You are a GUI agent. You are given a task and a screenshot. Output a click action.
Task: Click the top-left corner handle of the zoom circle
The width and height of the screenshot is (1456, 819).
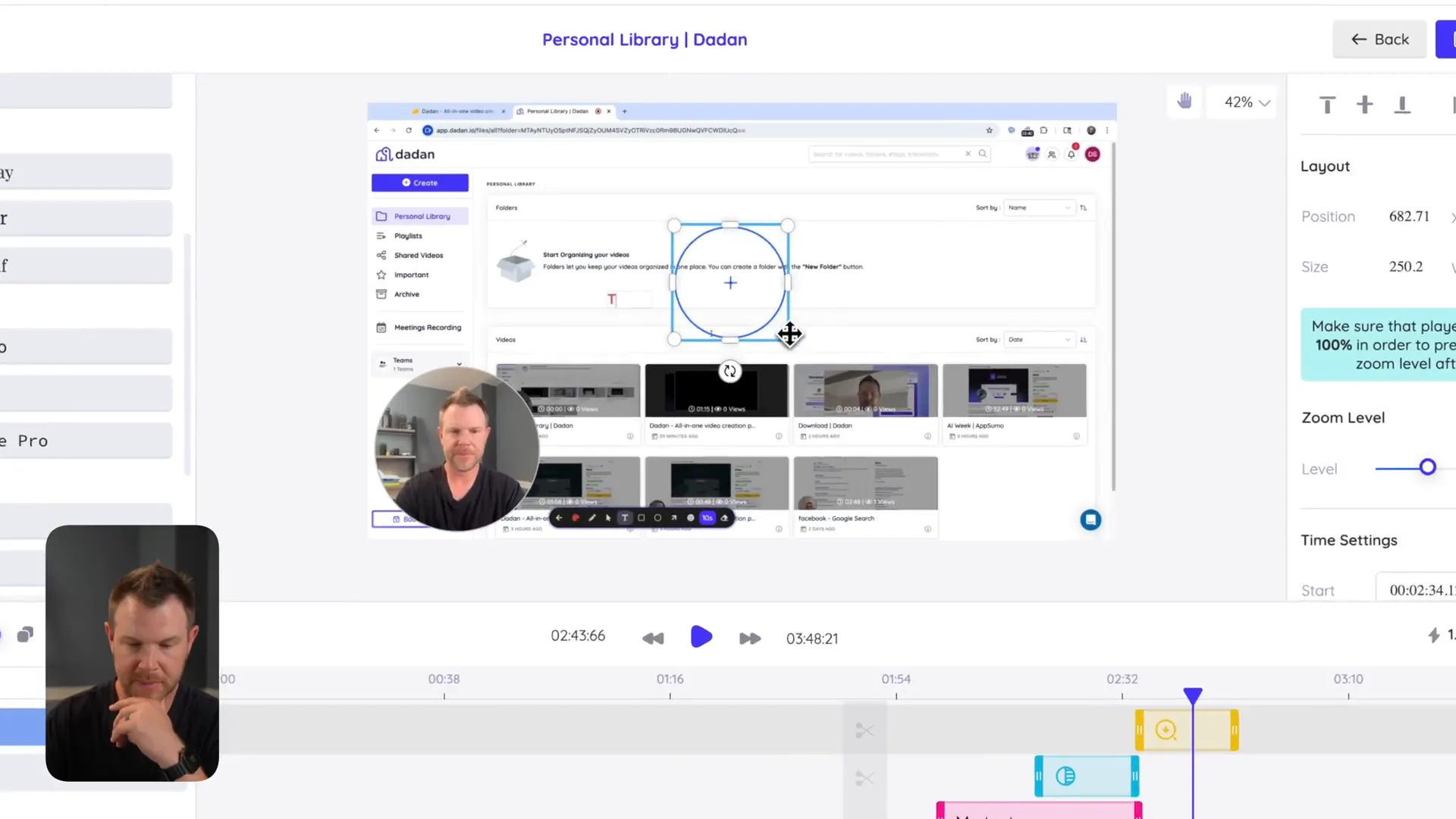click(674, 226)
